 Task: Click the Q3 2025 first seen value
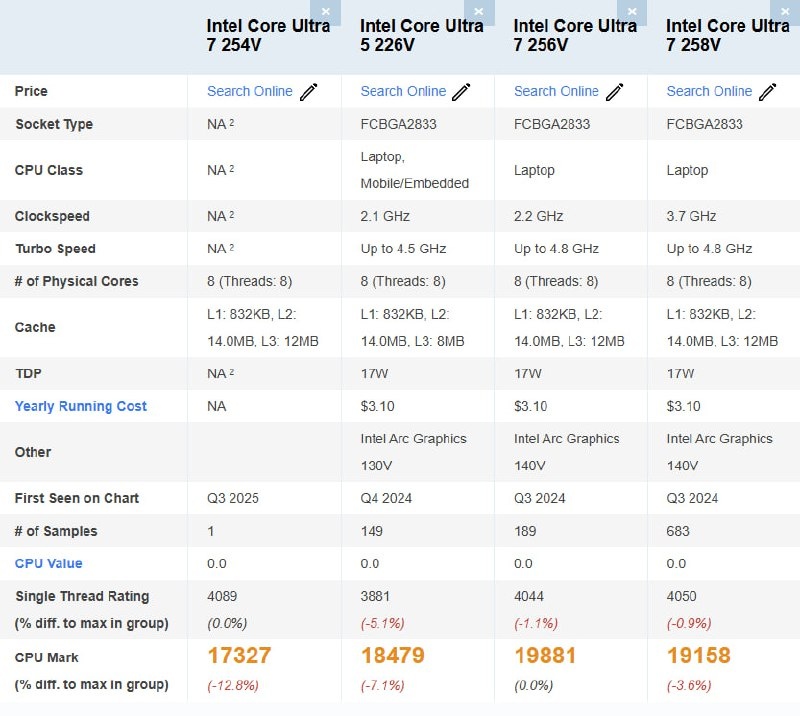pos(233,498)
